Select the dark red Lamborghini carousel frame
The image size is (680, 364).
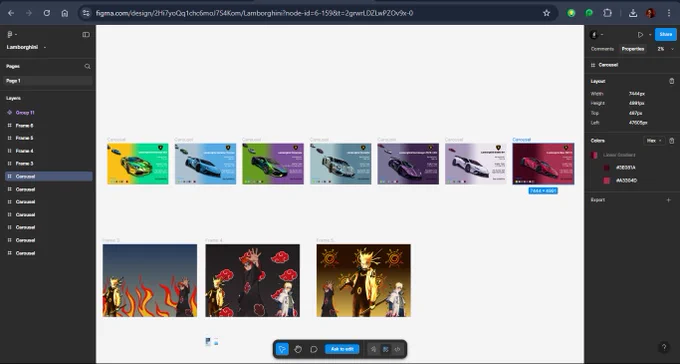coord(543,164)
